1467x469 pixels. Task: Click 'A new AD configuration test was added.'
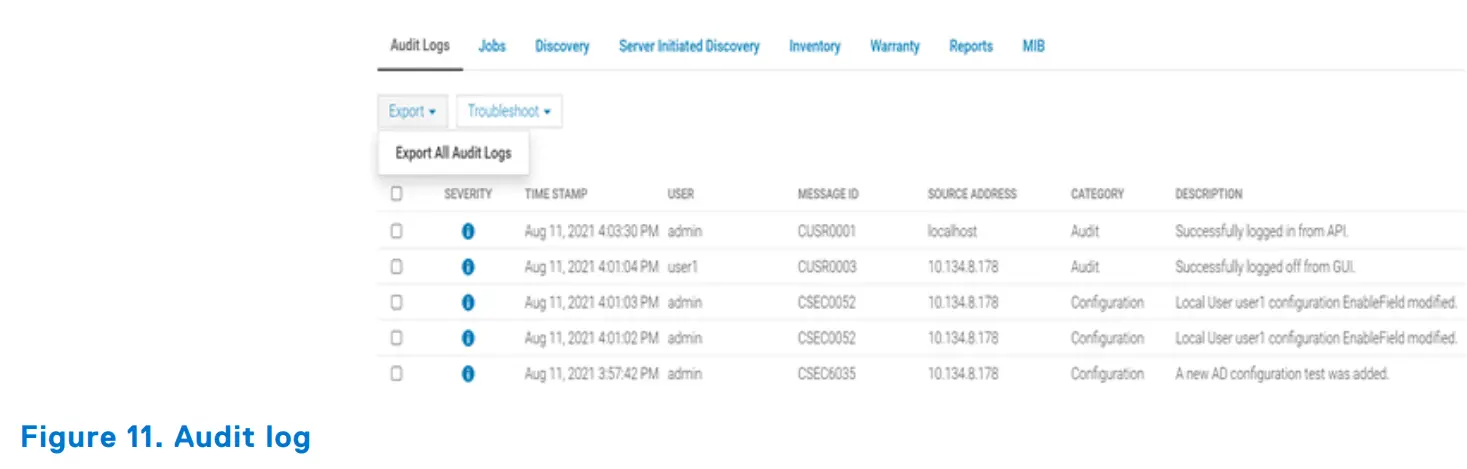[1282, 374]
